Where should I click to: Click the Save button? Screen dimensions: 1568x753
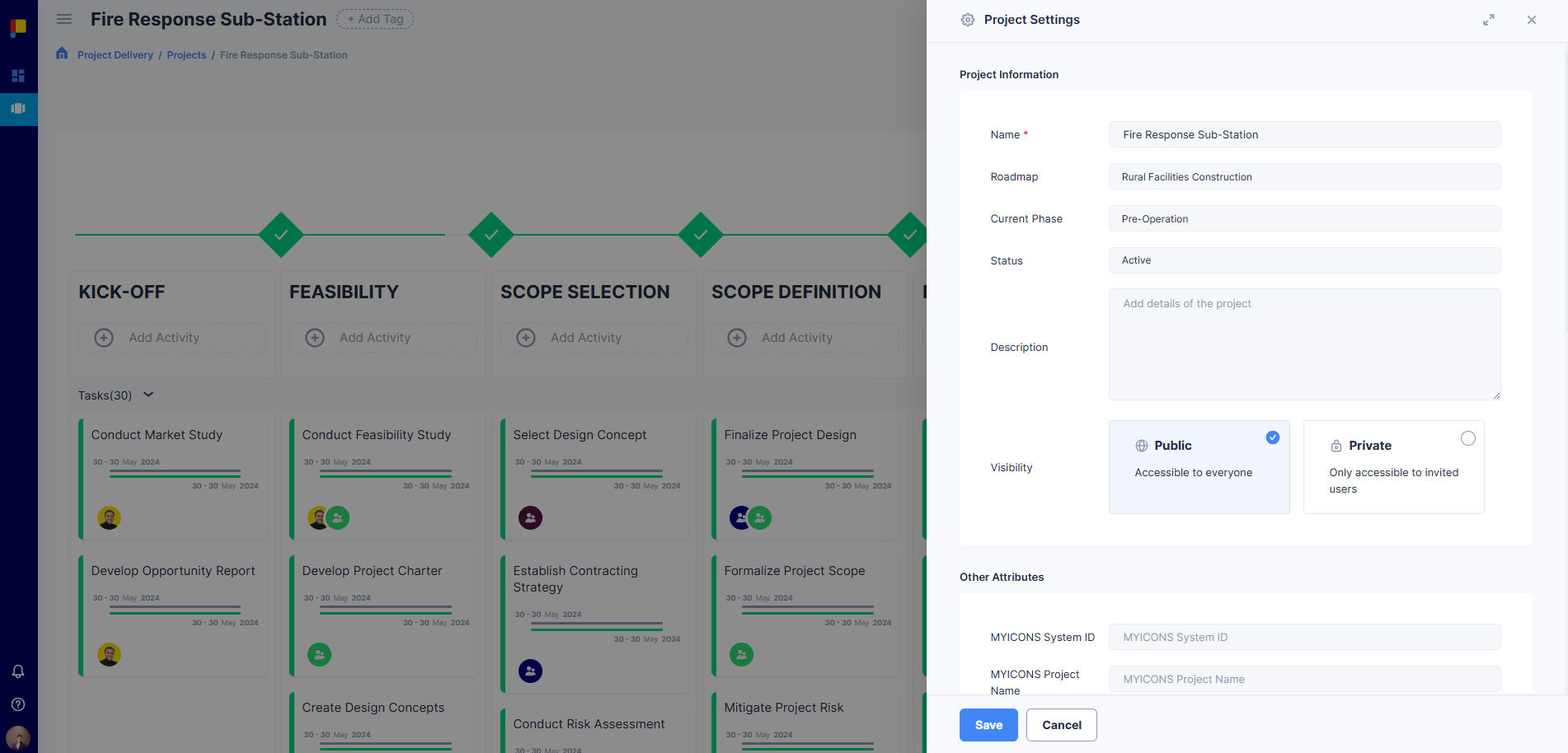click(x=988, y=725)
